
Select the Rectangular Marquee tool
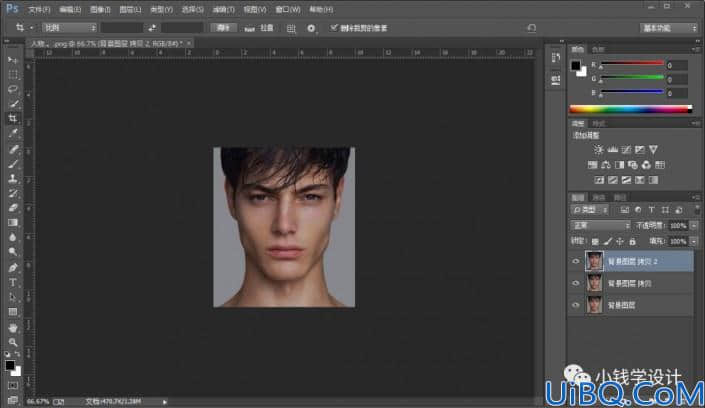click(13, 74)
